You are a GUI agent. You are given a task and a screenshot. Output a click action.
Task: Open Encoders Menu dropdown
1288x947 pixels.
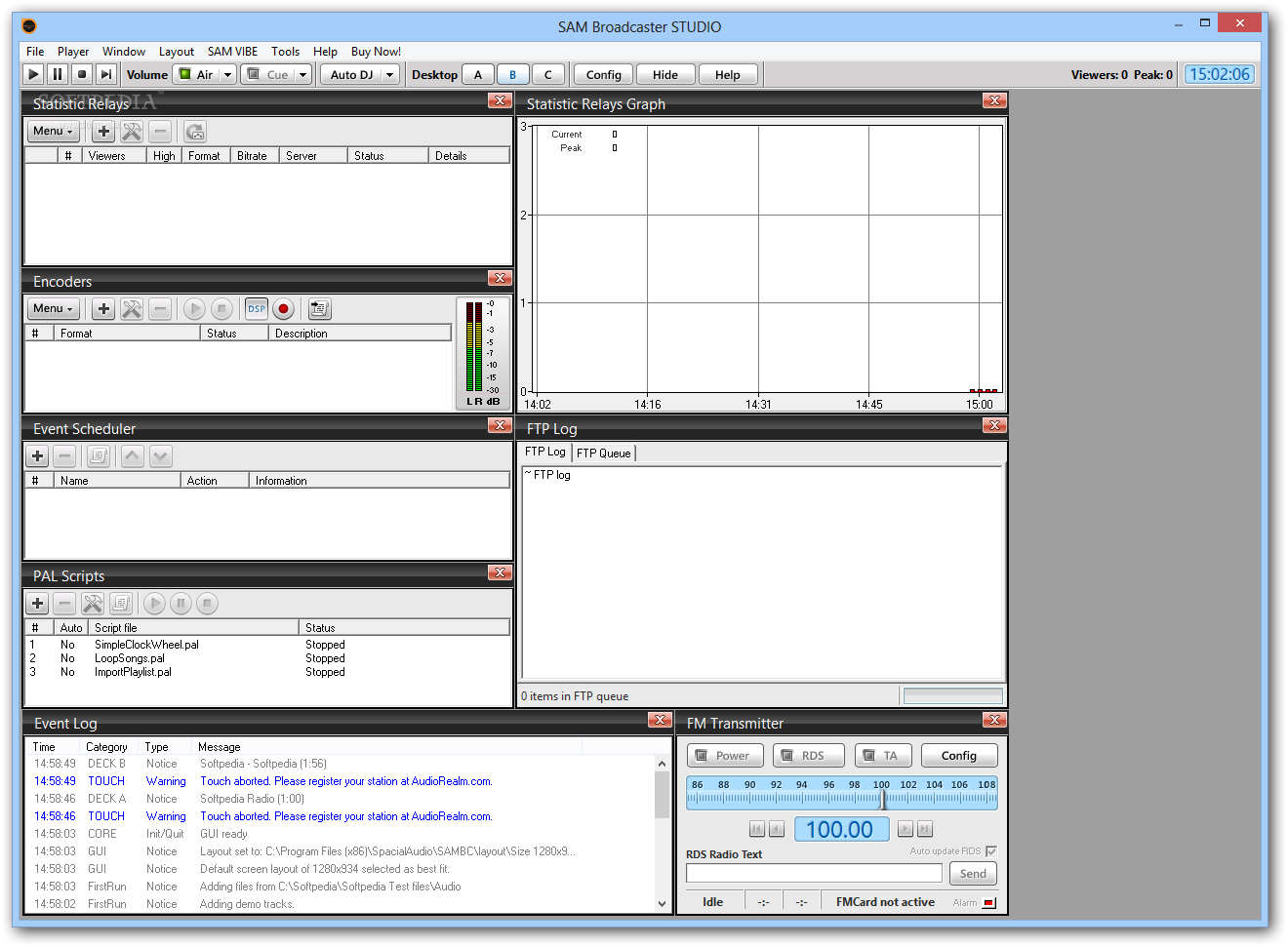(53, 308)
